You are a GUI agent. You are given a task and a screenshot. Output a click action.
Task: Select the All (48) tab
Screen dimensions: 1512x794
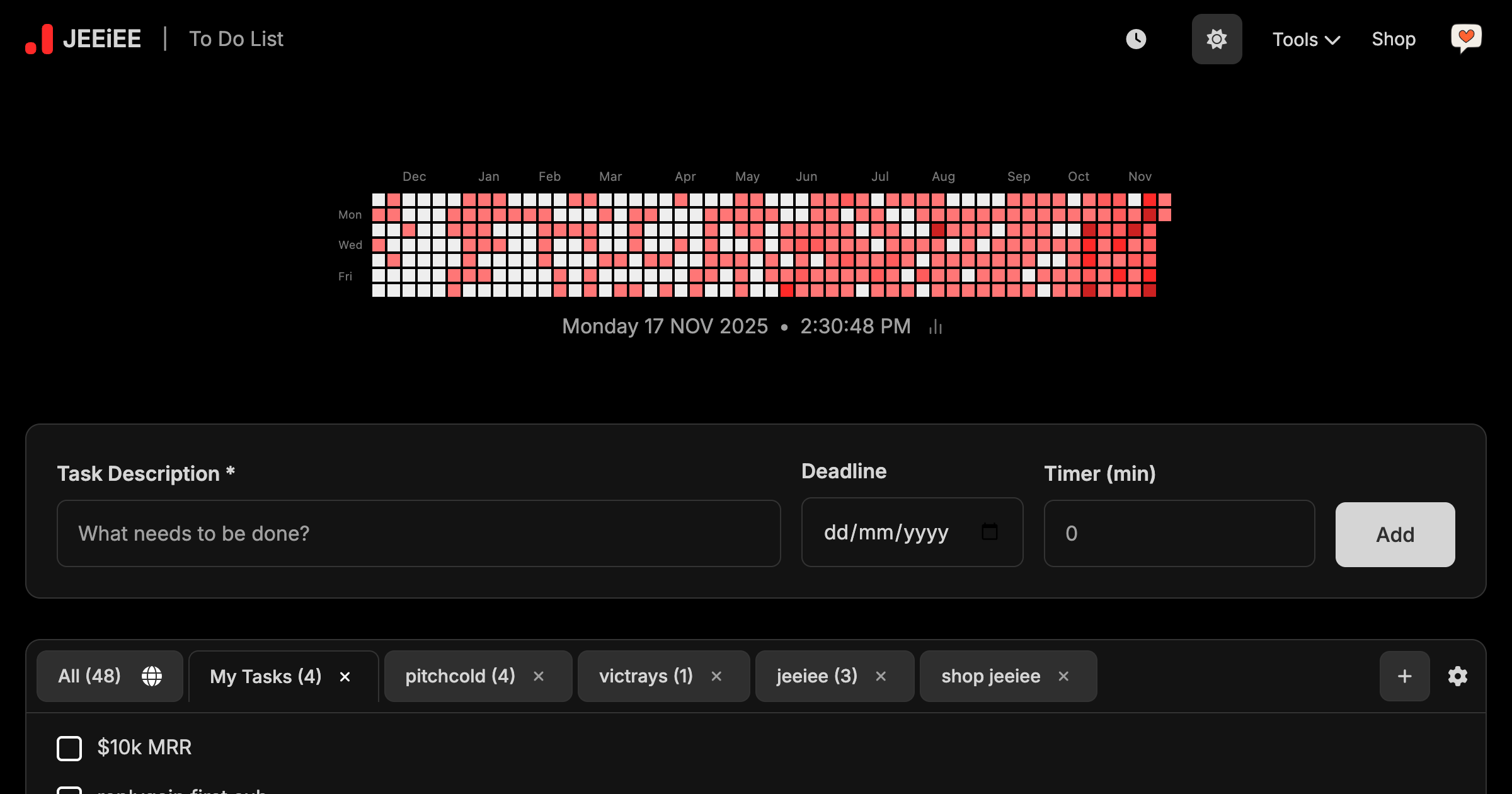click(89, 676)
